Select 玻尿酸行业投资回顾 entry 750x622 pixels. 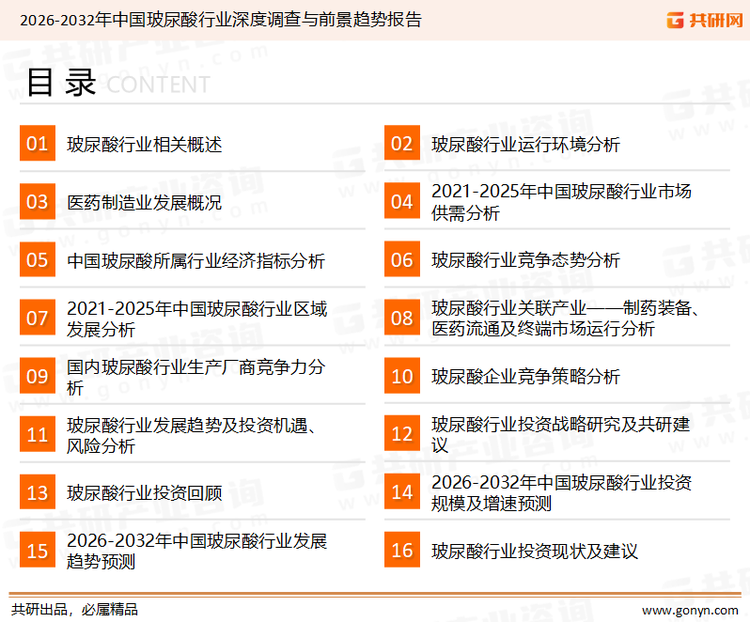click(x=144, y=492)
